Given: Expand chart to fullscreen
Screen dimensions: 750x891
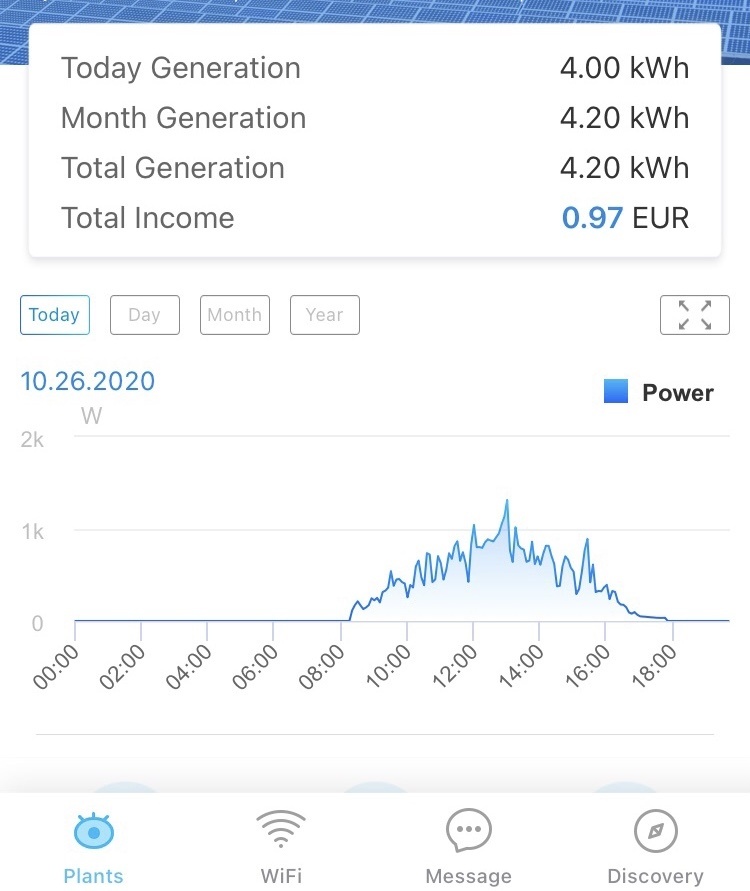Looking at the screenshot, I should pos(694,315).
